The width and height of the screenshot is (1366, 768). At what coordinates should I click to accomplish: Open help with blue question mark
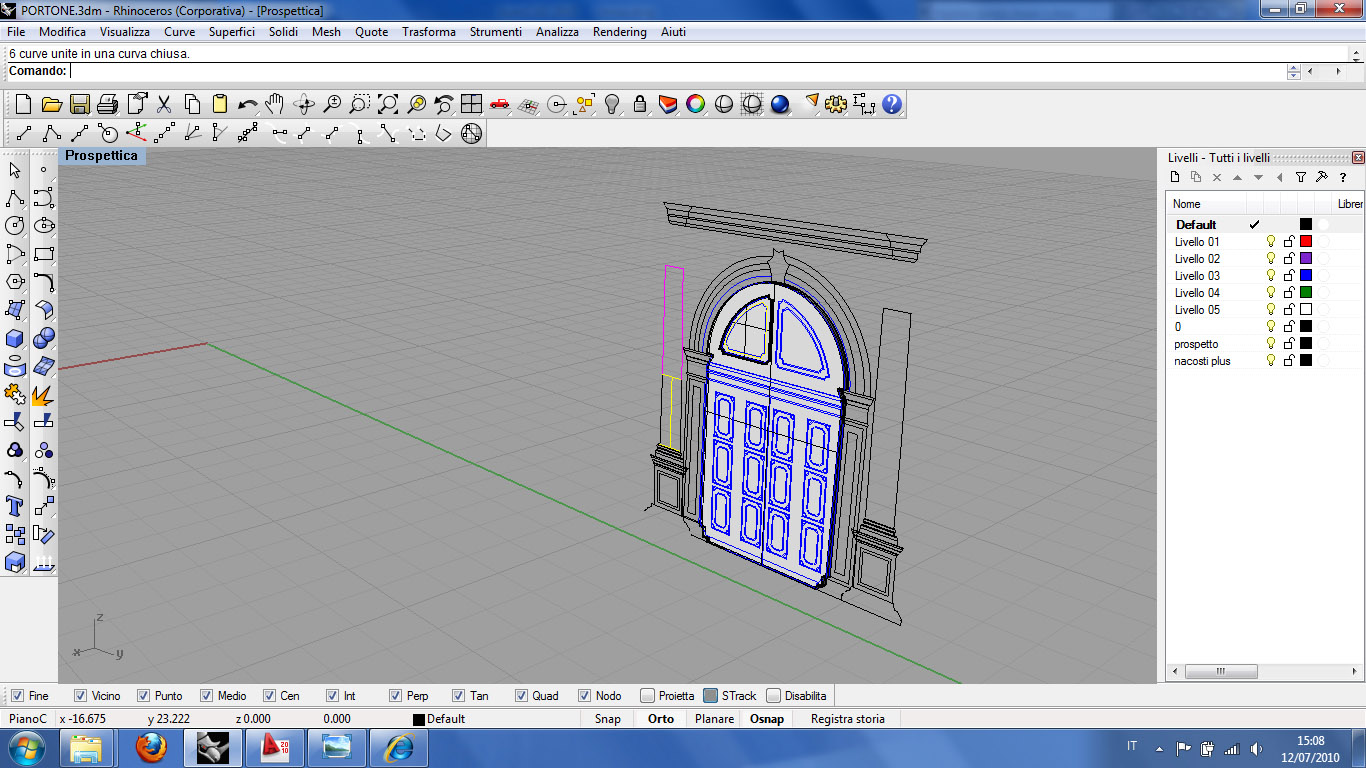(x=892, y=104)
